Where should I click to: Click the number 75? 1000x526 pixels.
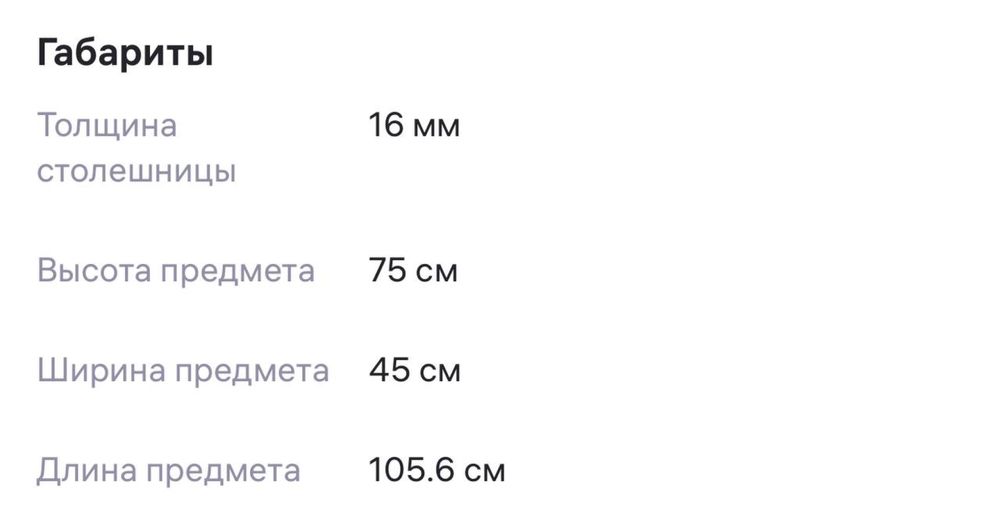click(x=387, y=270)
